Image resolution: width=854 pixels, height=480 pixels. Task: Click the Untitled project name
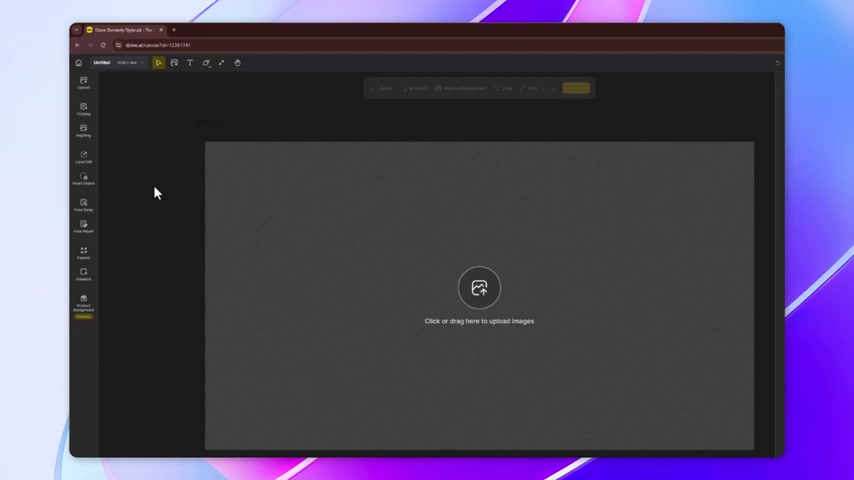click(102, 63)
